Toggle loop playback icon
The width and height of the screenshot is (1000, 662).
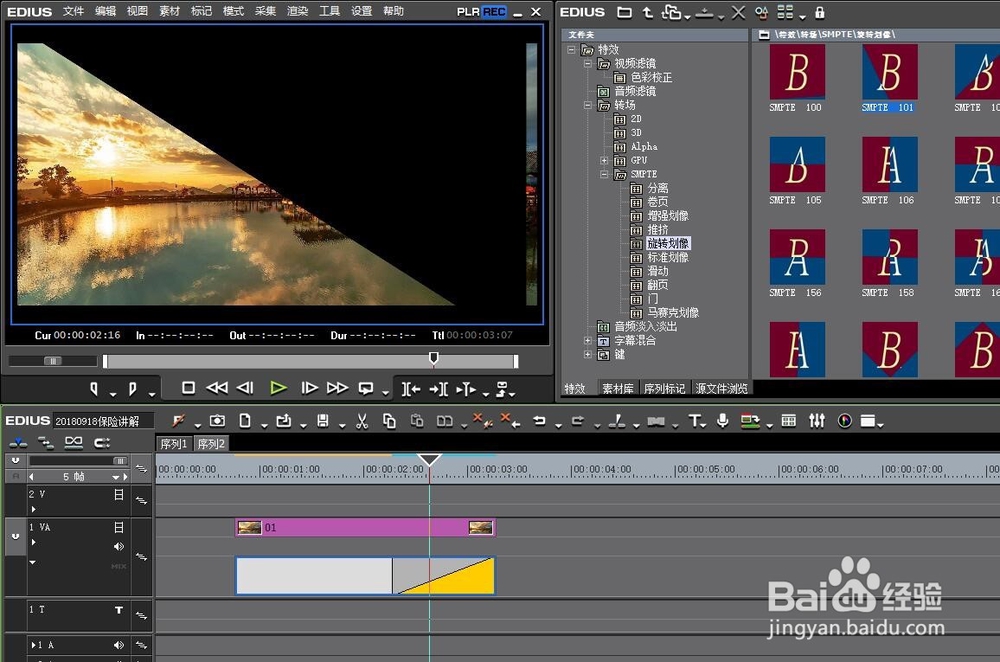click(x=366, y=388)
